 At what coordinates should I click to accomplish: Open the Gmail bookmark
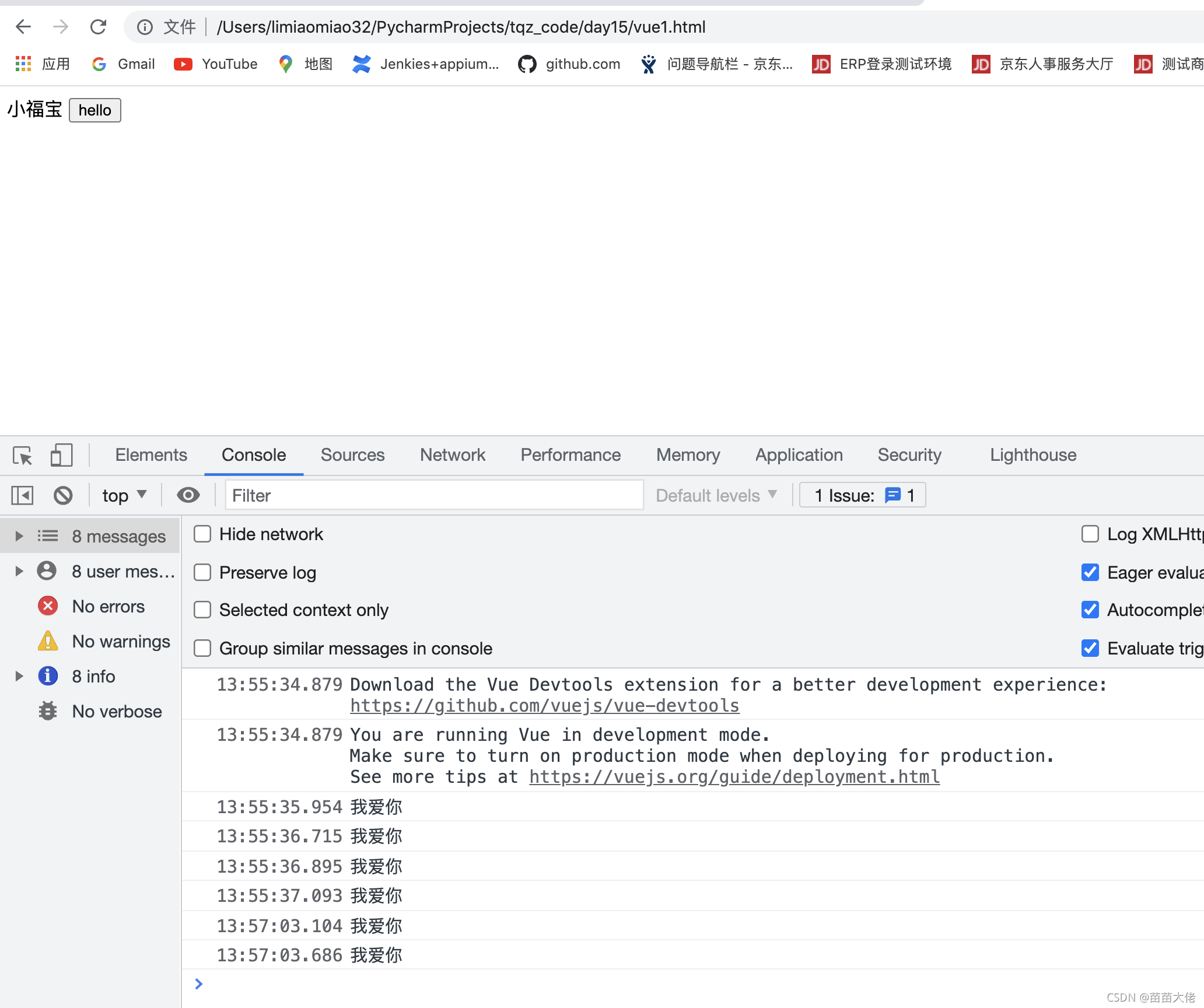tap(123, 64)
